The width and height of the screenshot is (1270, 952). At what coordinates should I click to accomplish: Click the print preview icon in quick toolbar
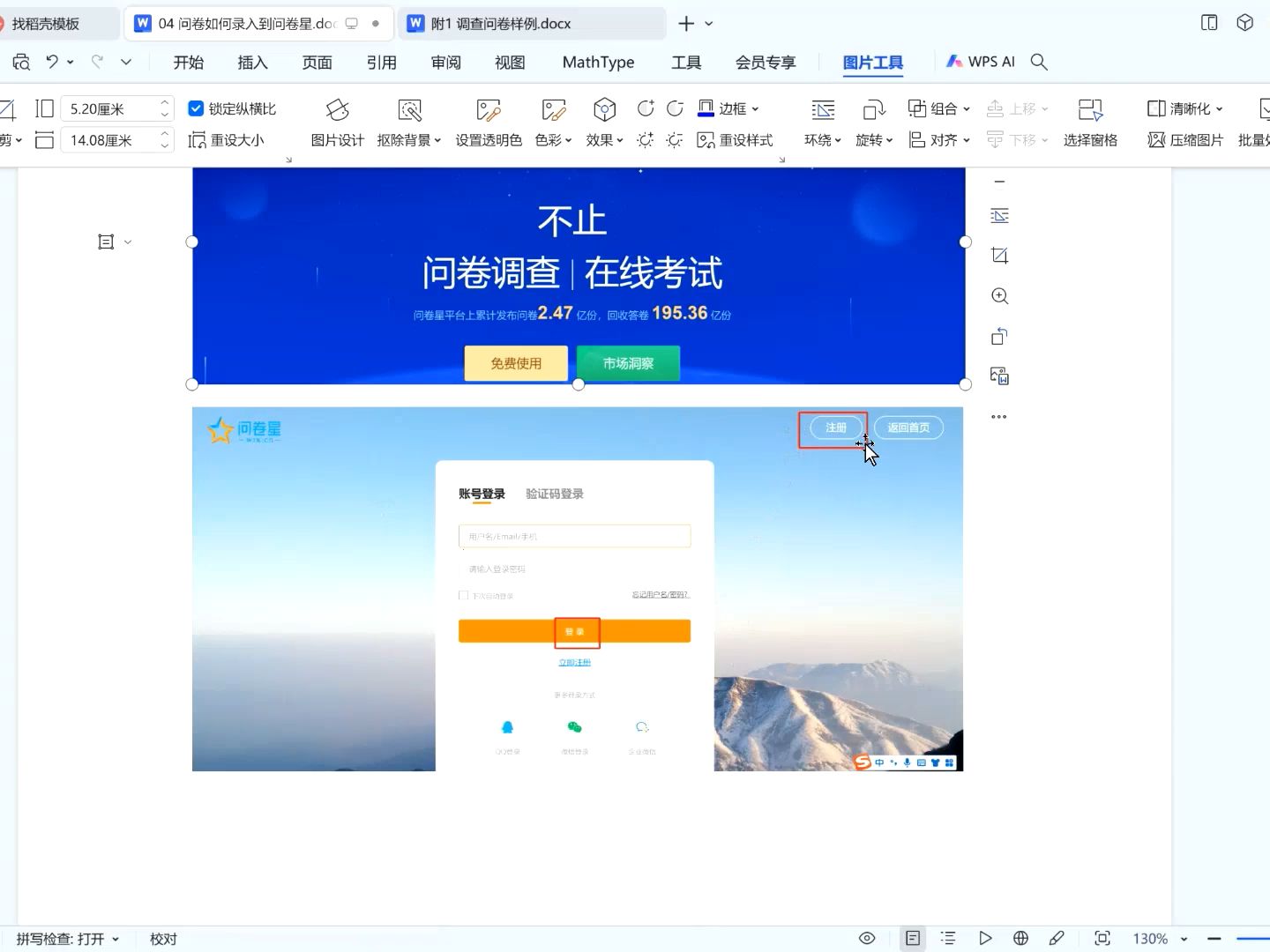tap(21, 62)
